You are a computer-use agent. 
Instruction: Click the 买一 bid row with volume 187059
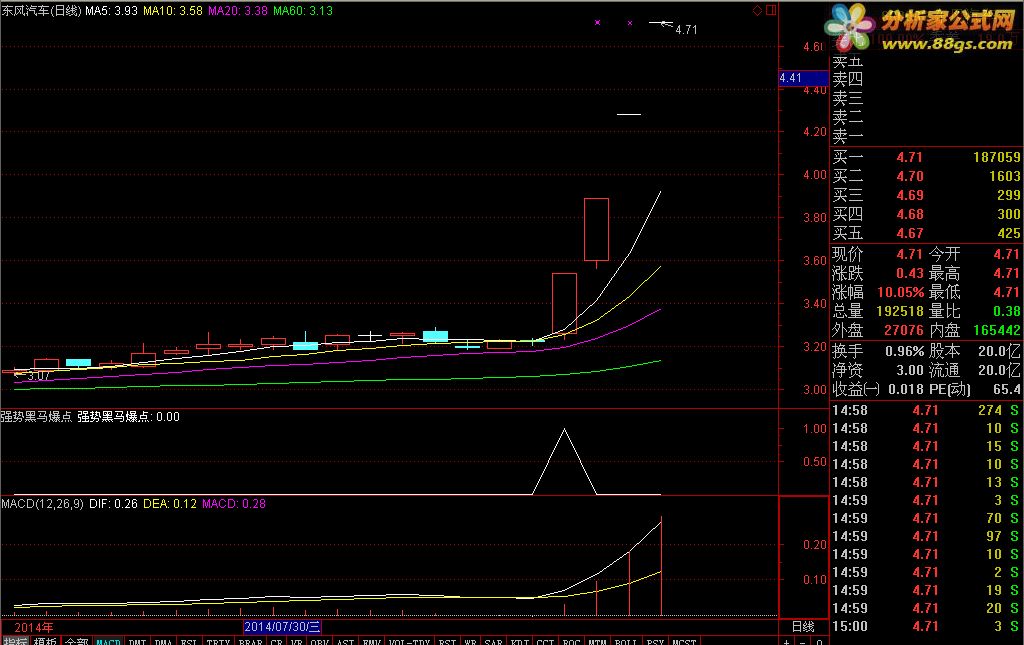(x=925, y=157)
